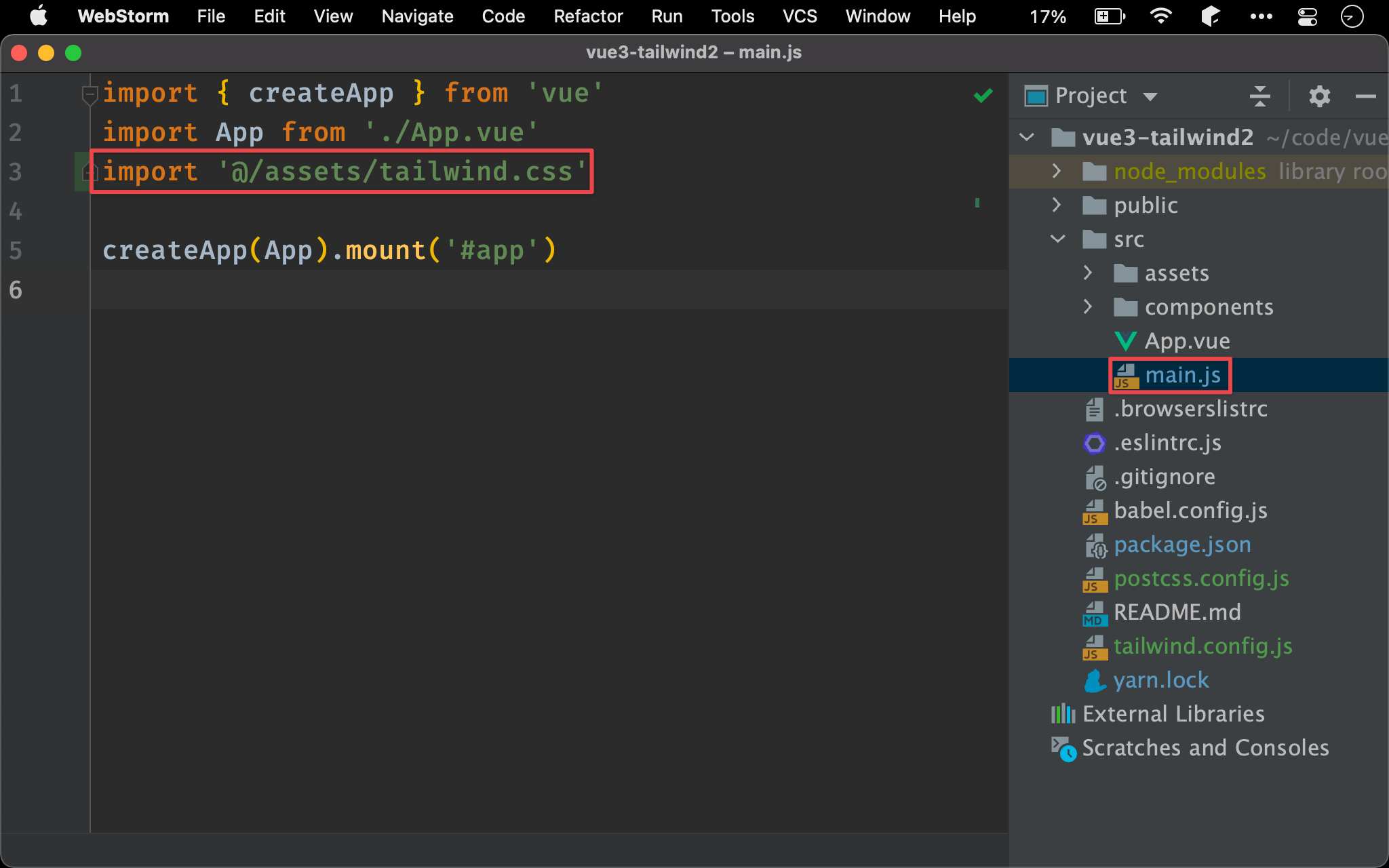The image size is (1389, 868).
Task: Click the circular icon at the menu bar's right end
Action: click(x=1352, y=16)
